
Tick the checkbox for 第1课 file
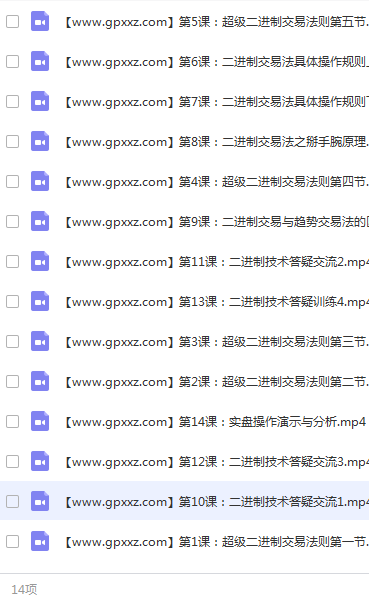pyautogui.click(x=13, y=542)
